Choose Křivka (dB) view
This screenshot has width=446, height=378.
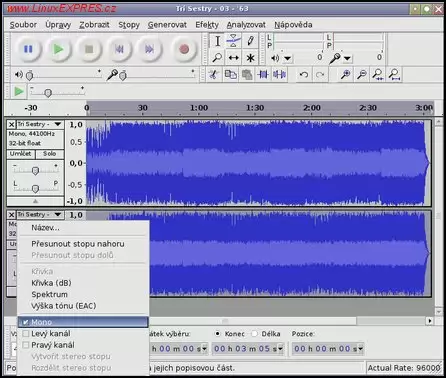click(x=83, y=283)
